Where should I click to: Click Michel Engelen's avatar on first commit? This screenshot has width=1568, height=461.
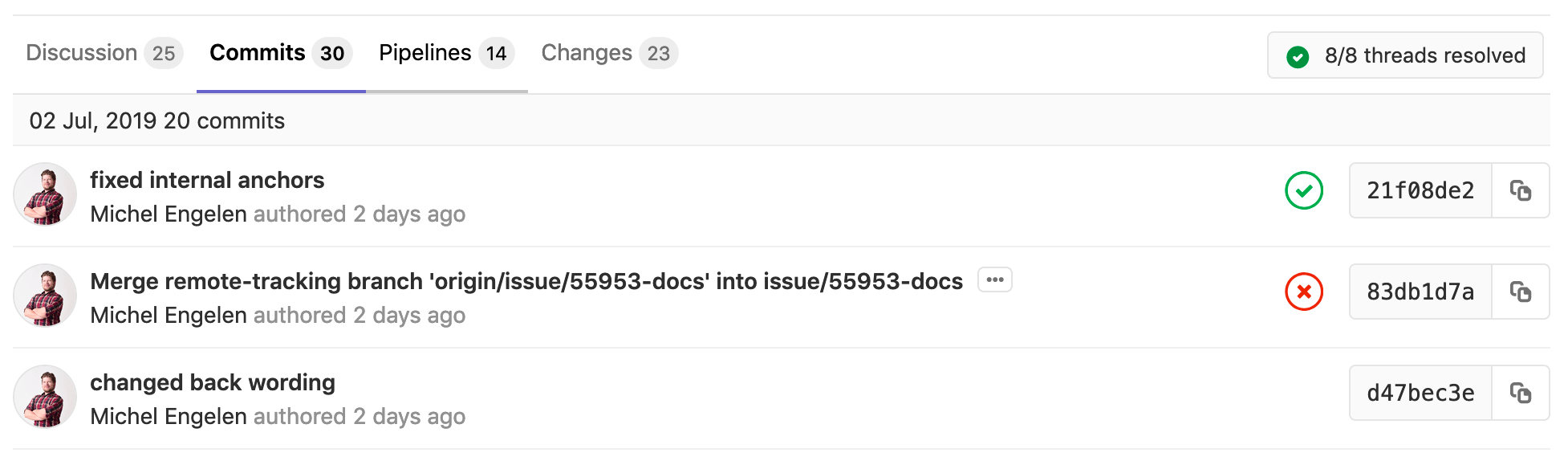point(45,194)
